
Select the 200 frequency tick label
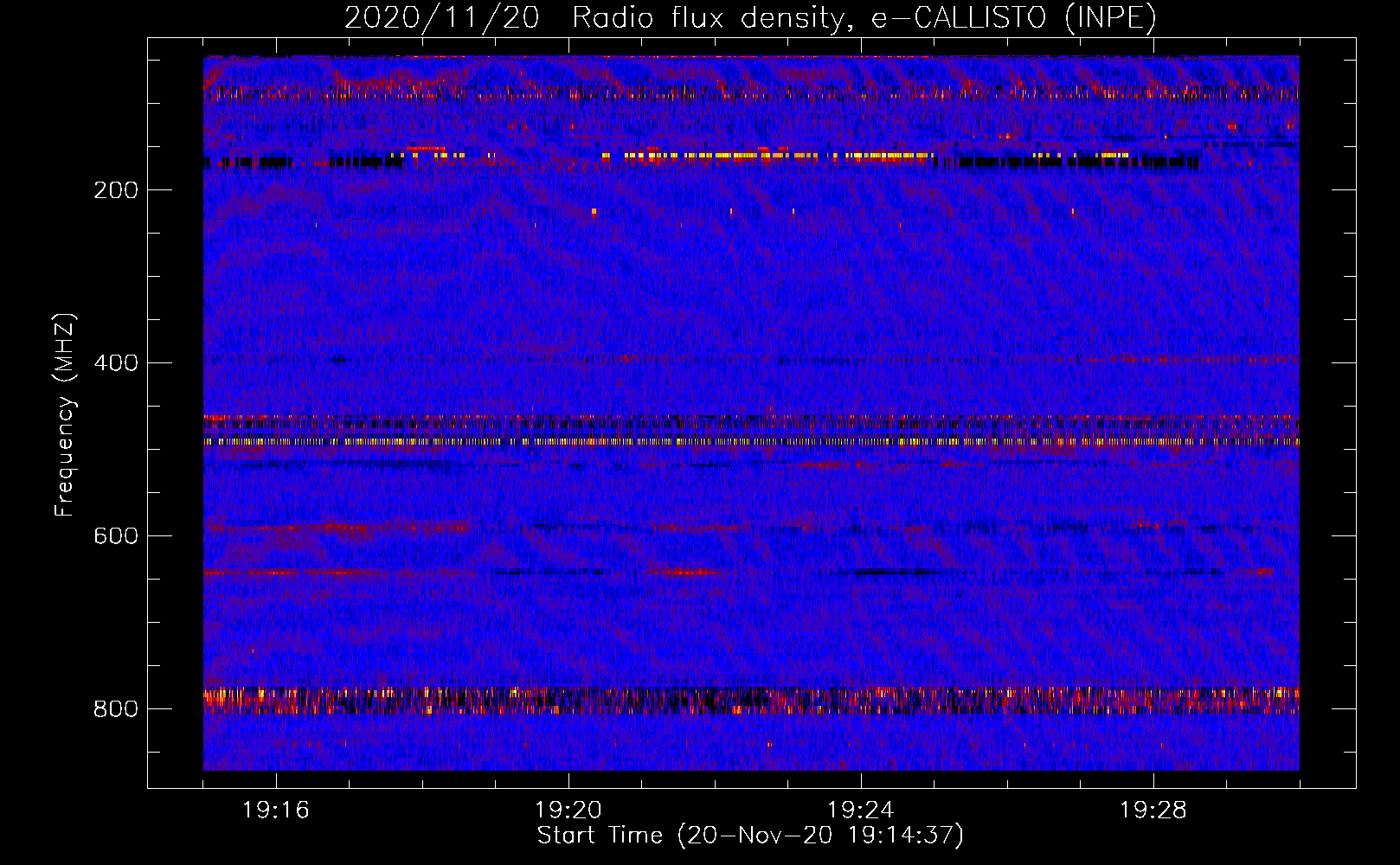click(116, 190)
